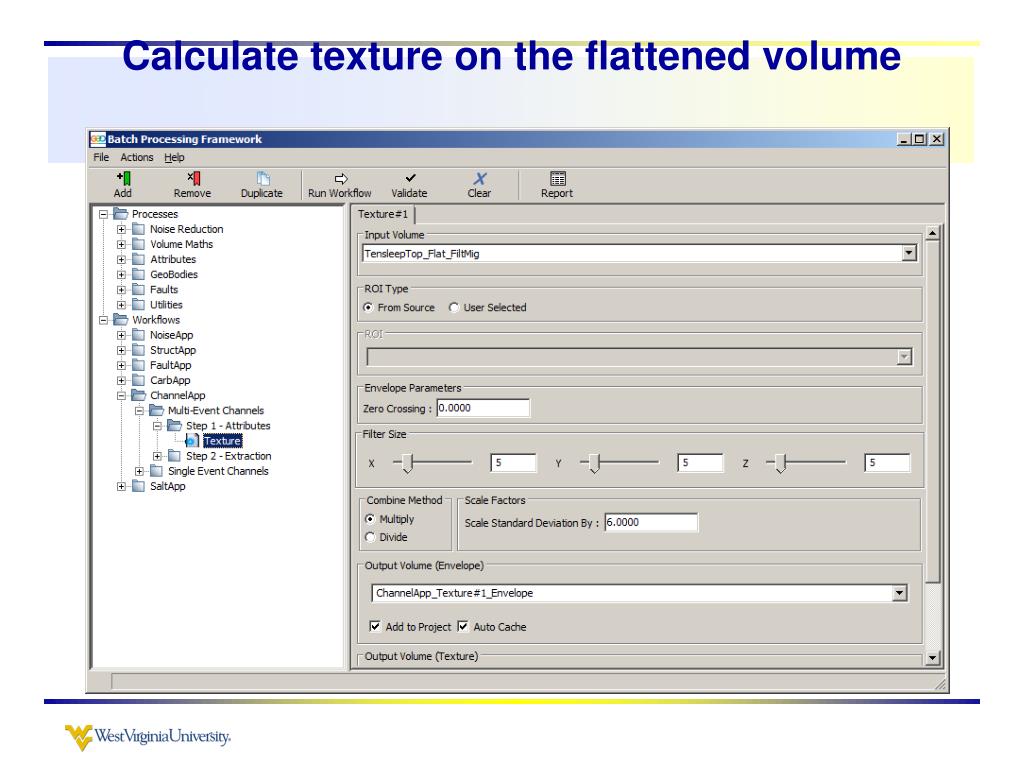
Task: Select the CarbApp folder icon
Action: 138,380
